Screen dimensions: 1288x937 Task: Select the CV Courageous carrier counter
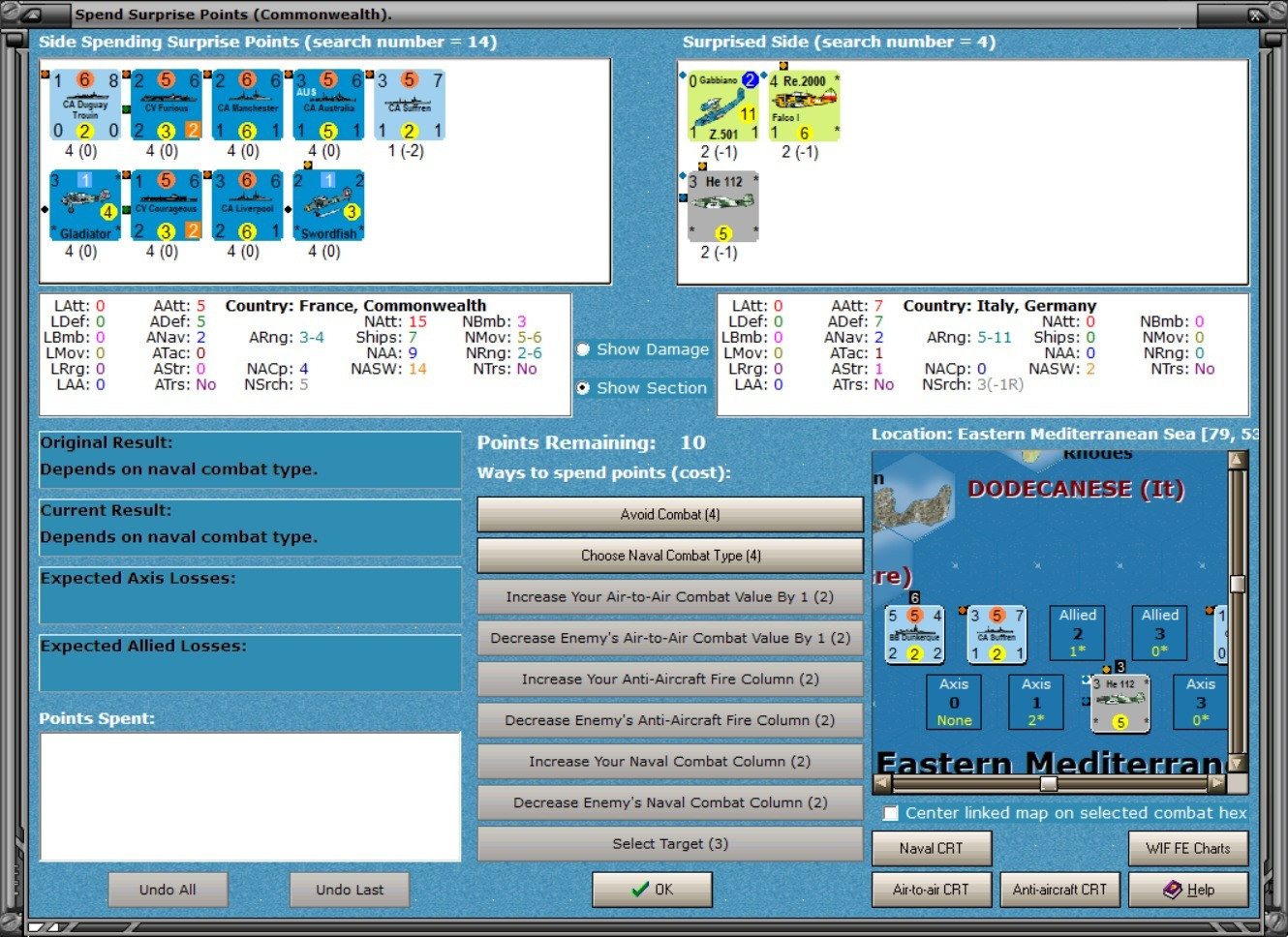pos(167,205)
